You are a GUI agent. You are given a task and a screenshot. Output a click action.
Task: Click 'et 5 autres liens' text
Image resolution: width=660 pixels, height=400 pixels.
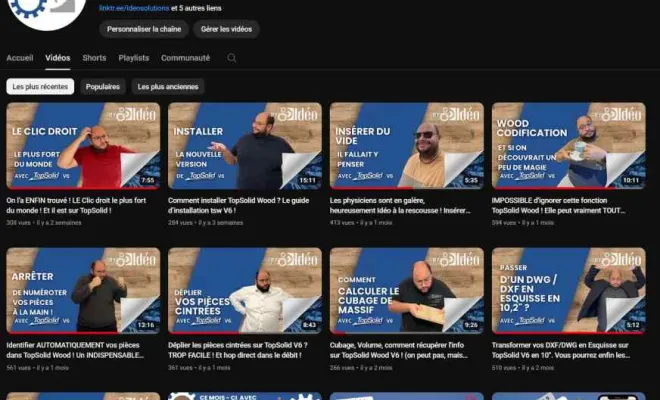tap(196, 8)
